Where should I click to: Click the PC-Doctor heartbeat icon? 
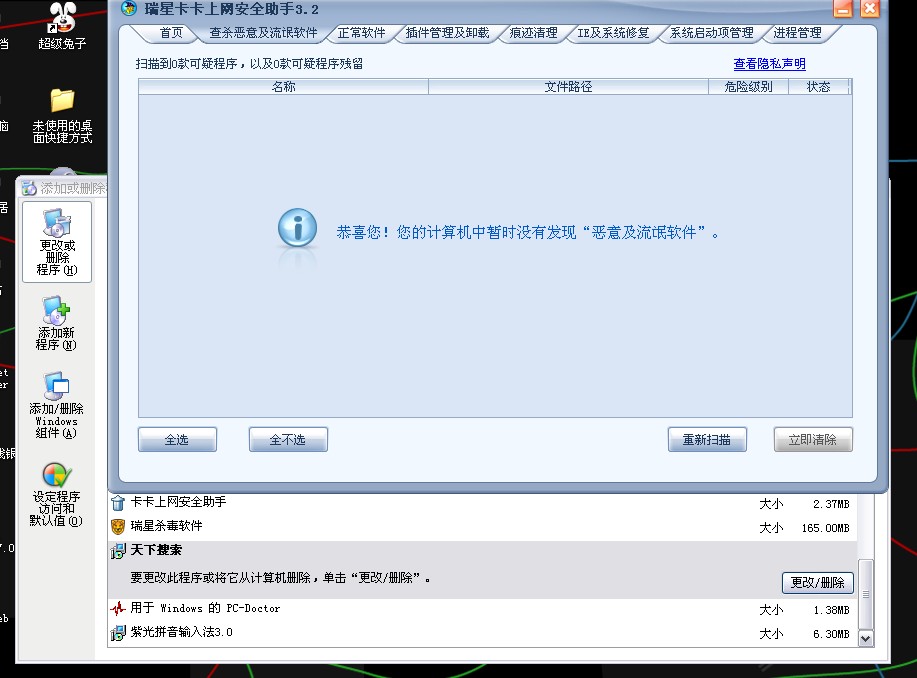click(118, 608)
